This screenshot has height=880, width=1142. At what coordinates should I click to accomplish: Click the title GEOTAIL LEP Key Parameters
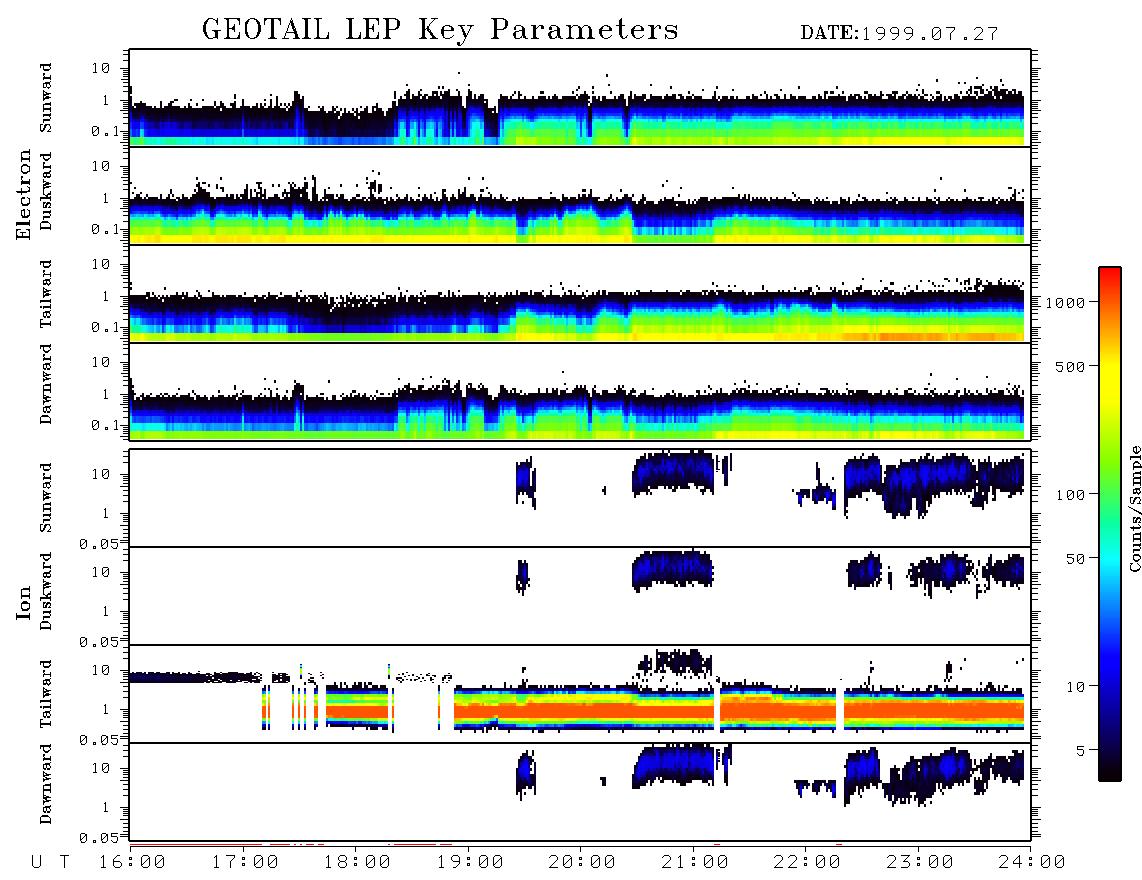440,30
